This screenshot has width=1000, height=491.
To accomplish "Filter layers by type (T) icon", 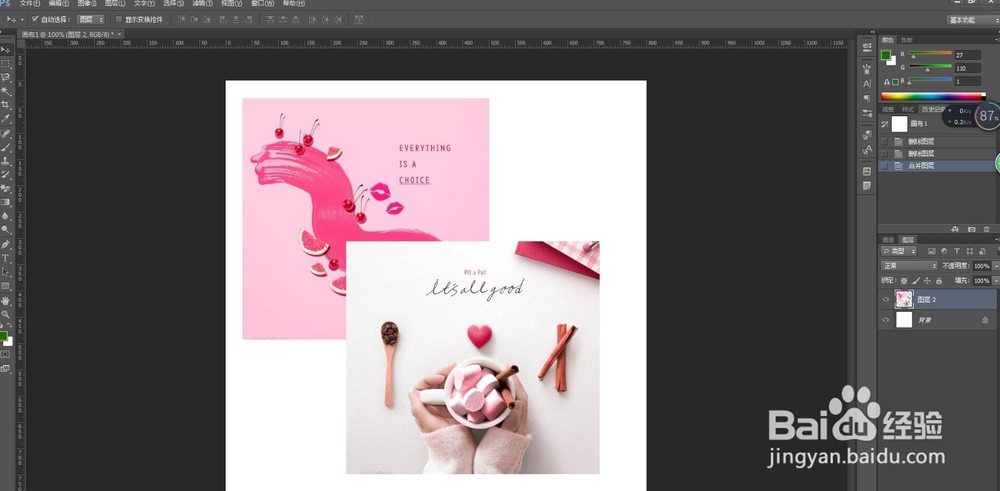I will point(957,251).
